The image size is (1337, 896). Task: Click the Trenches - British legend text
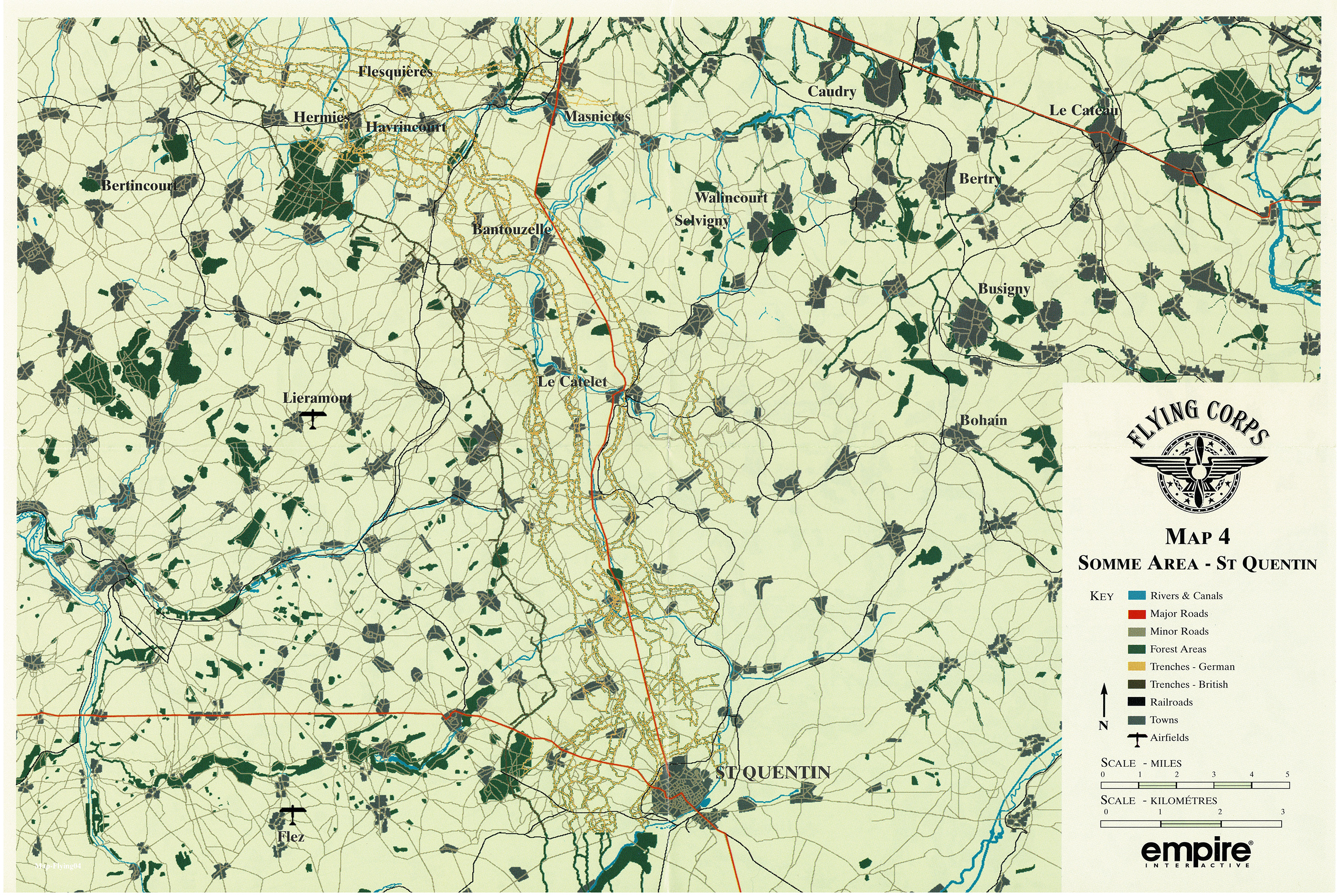point(1189,685)
